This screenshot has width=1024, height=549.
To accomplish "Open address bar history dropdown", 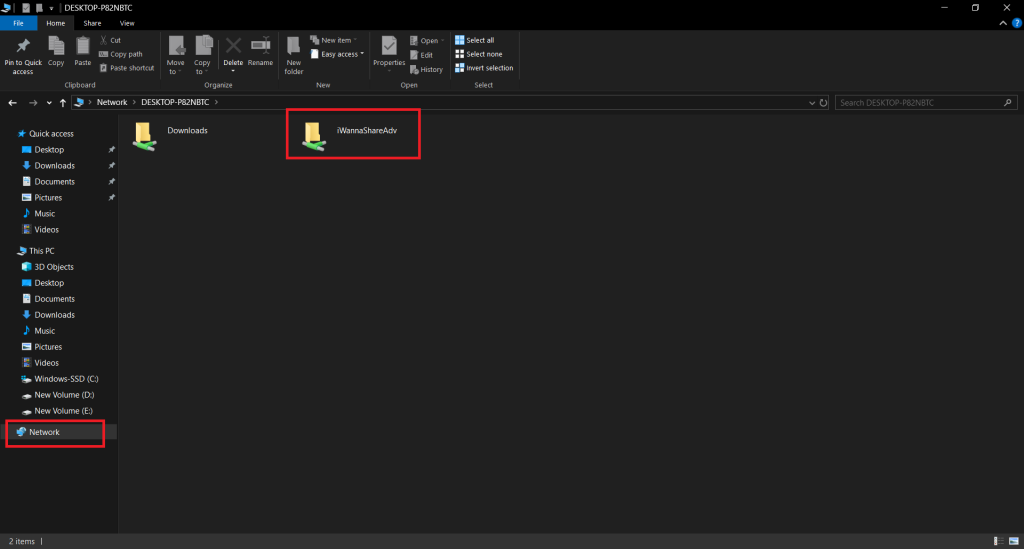I will [812, 102].
